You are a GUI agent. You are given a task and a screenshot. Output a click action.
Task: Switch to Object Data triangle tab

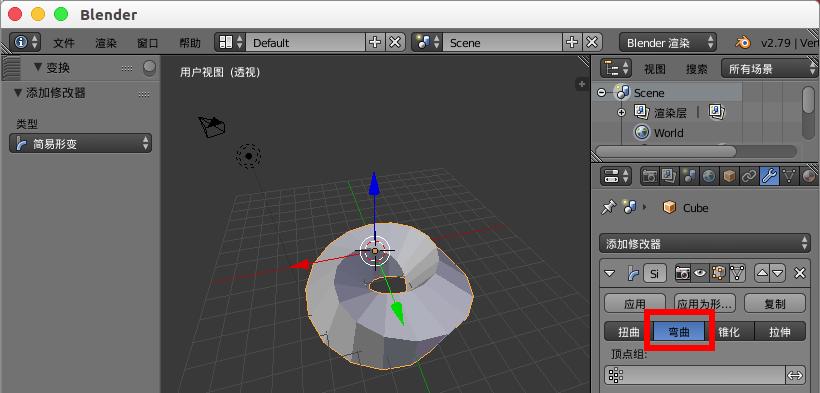pos(789,176)
